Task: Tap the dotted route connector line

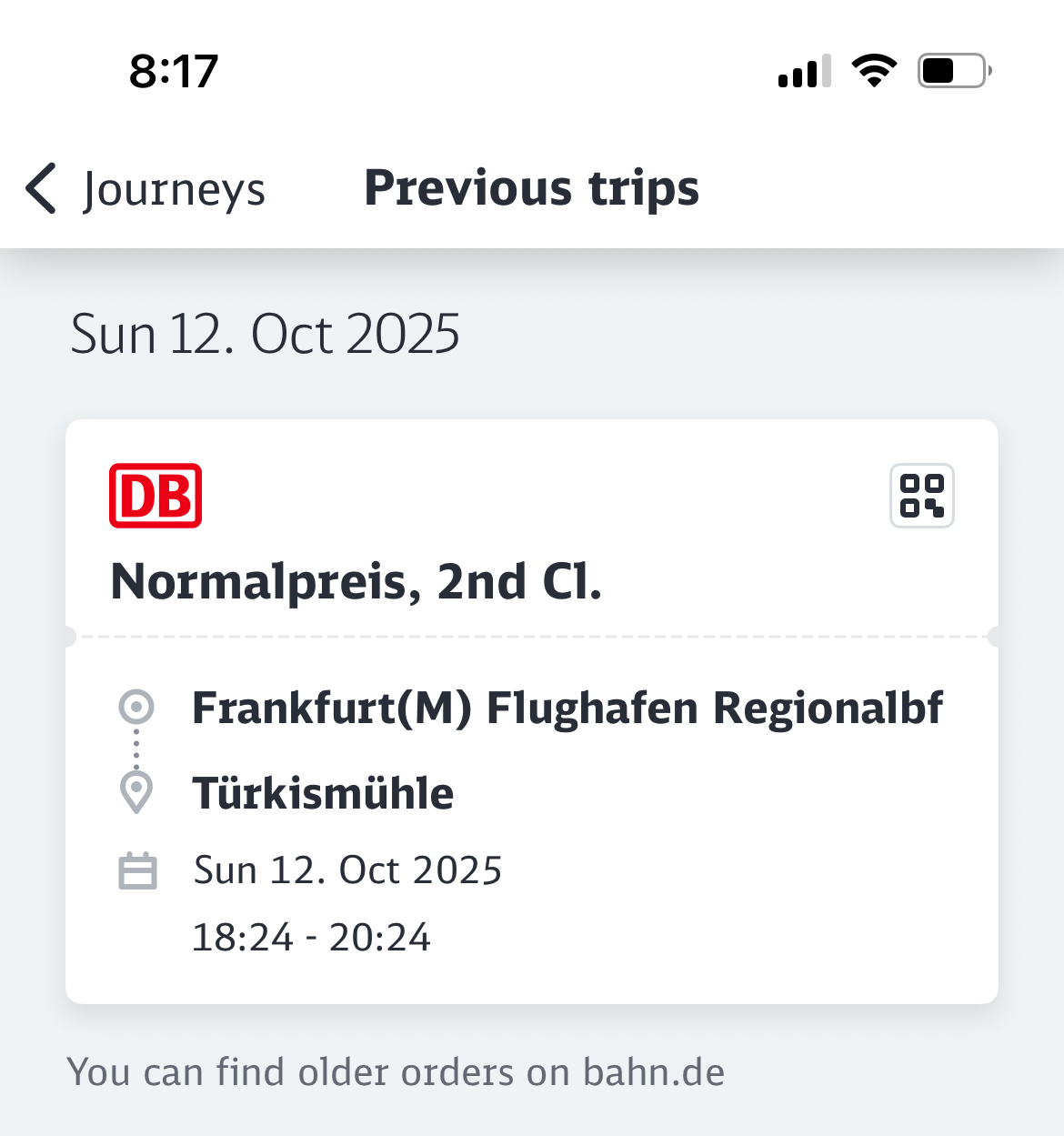Action: pos(136,749)
